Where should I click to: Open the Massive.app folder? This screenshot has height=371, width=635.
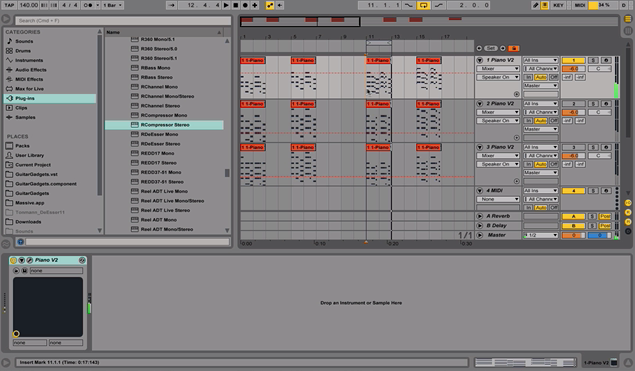click(x=30, y=203)
